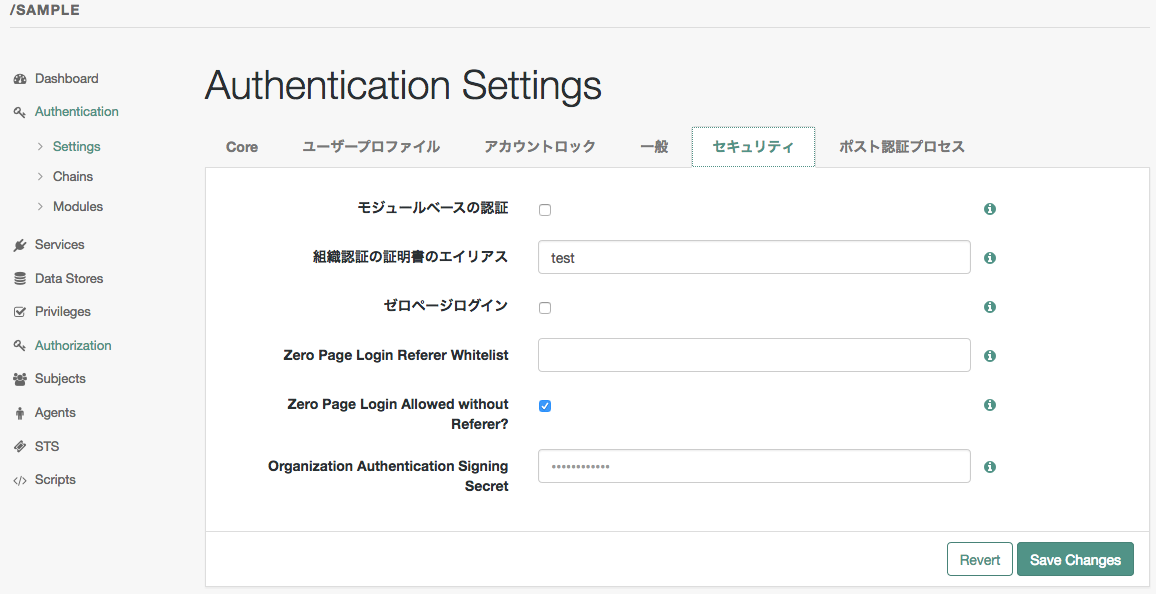The width and height of the screenshot is (1156, 594).
Task: Enable the モジュールベースの認証 checkbox
Action: (545, 210)
